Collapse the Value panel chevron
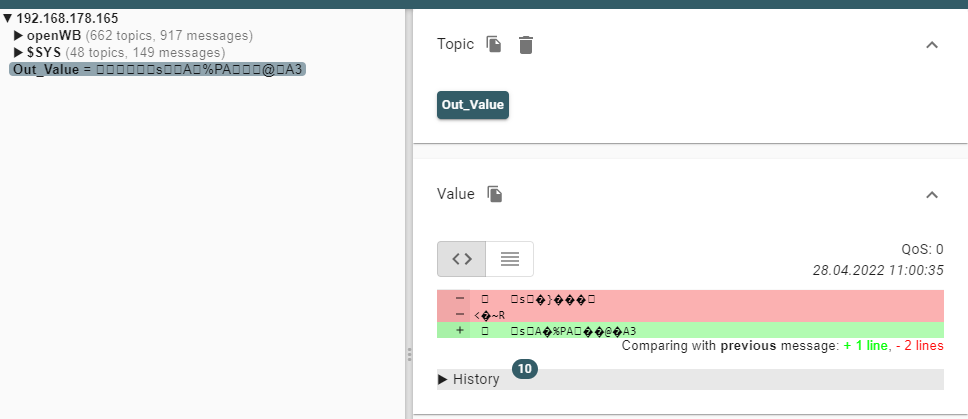Screen dimensions: 968x419 pos(932,195)
